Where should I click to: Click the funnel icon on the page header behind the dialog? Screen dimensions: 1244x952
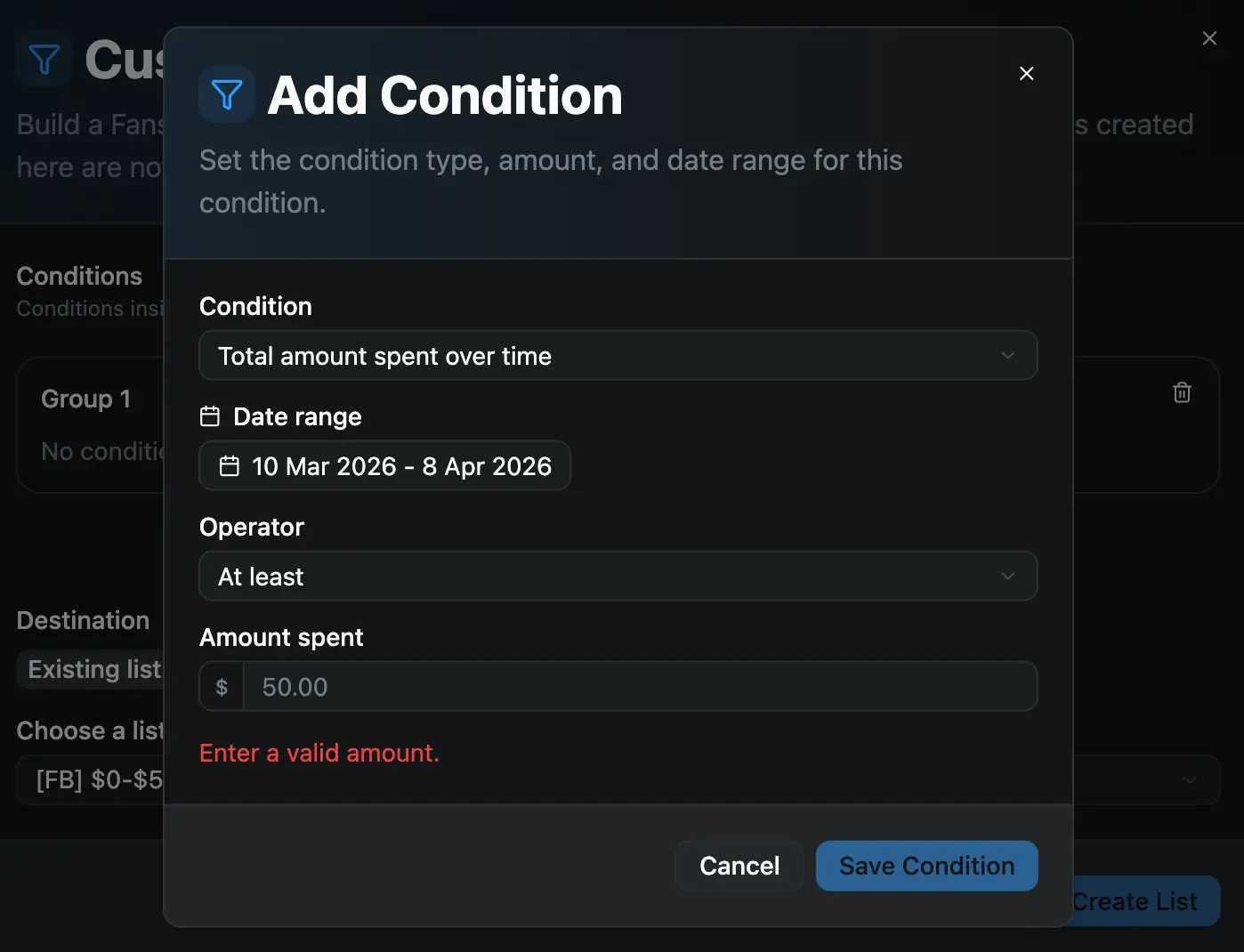(44, 59)
